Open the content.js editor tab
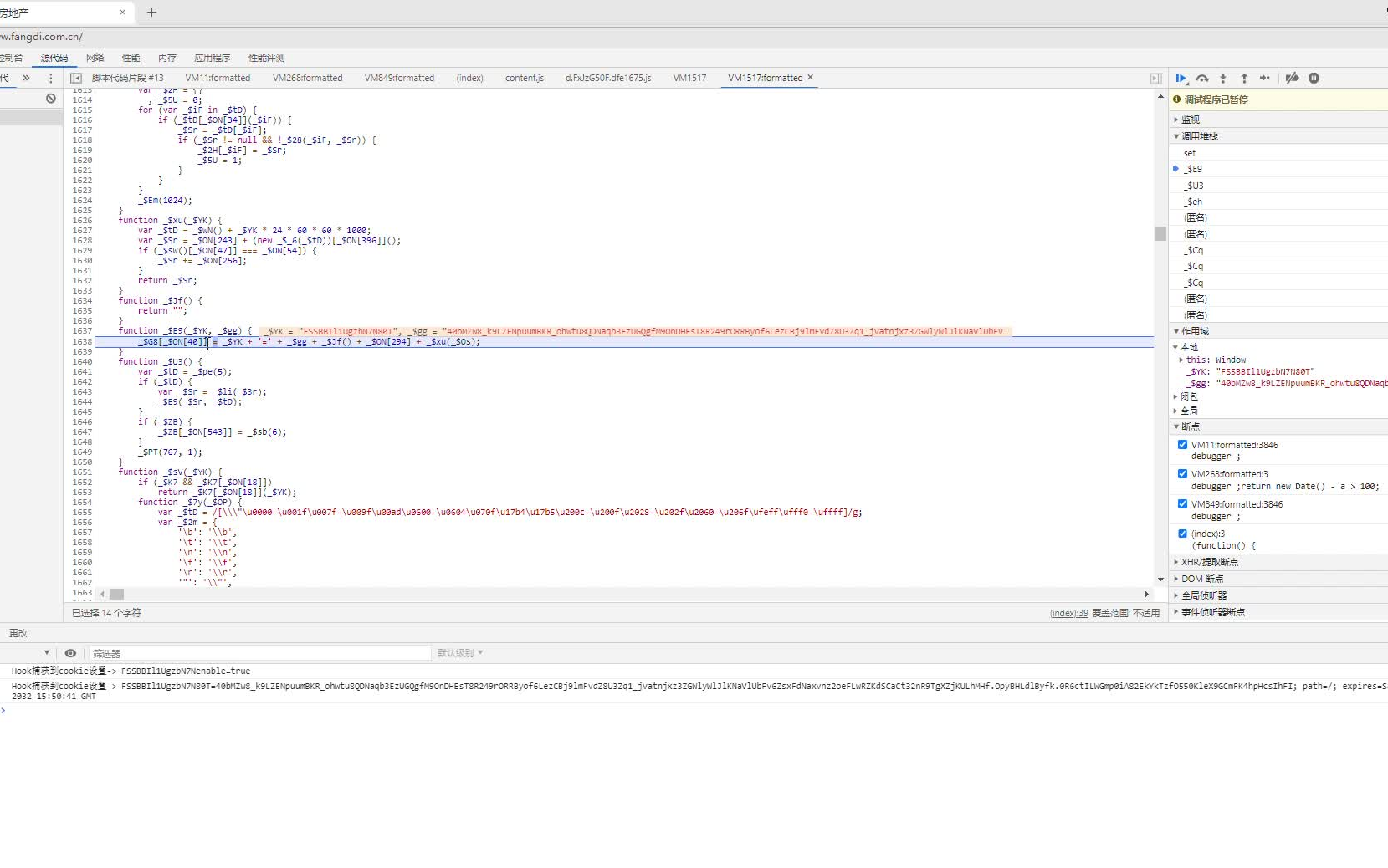 525,78
